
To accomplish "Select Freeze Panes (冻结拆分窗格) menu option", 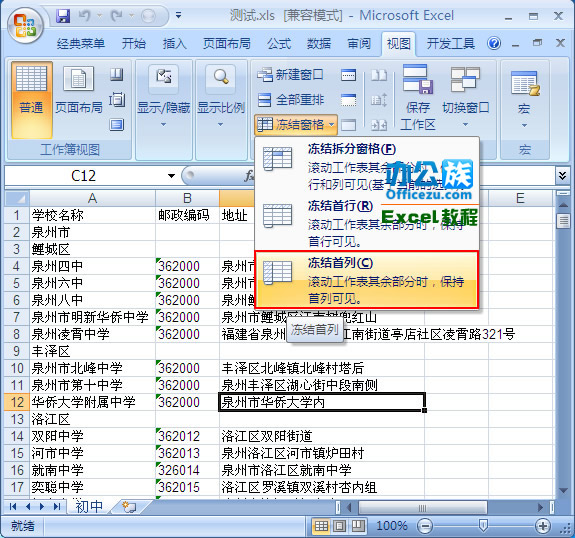I will point(367,166).
